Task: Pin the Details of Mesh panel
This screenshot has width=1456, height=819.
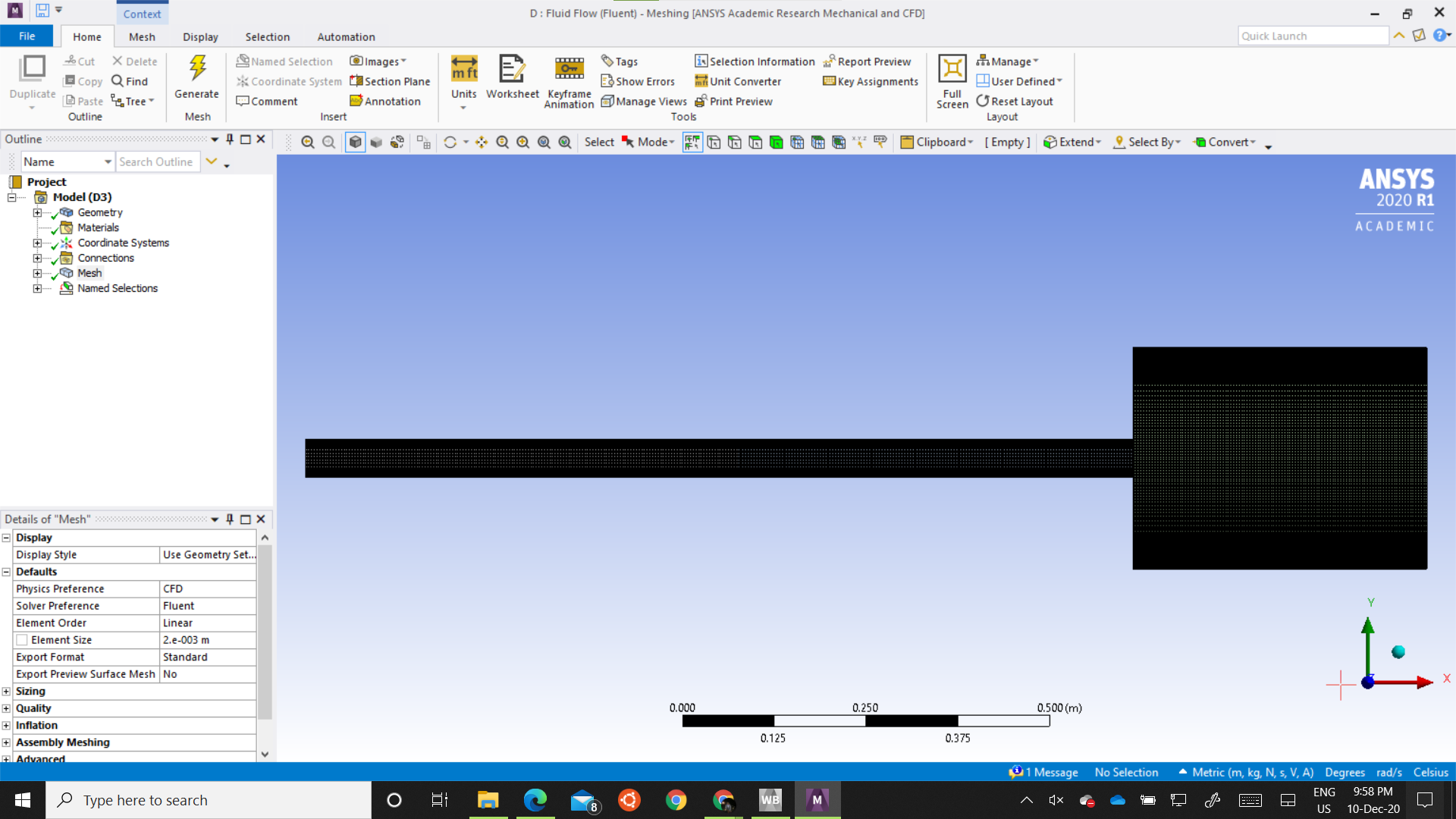Action: pos(230,519)
